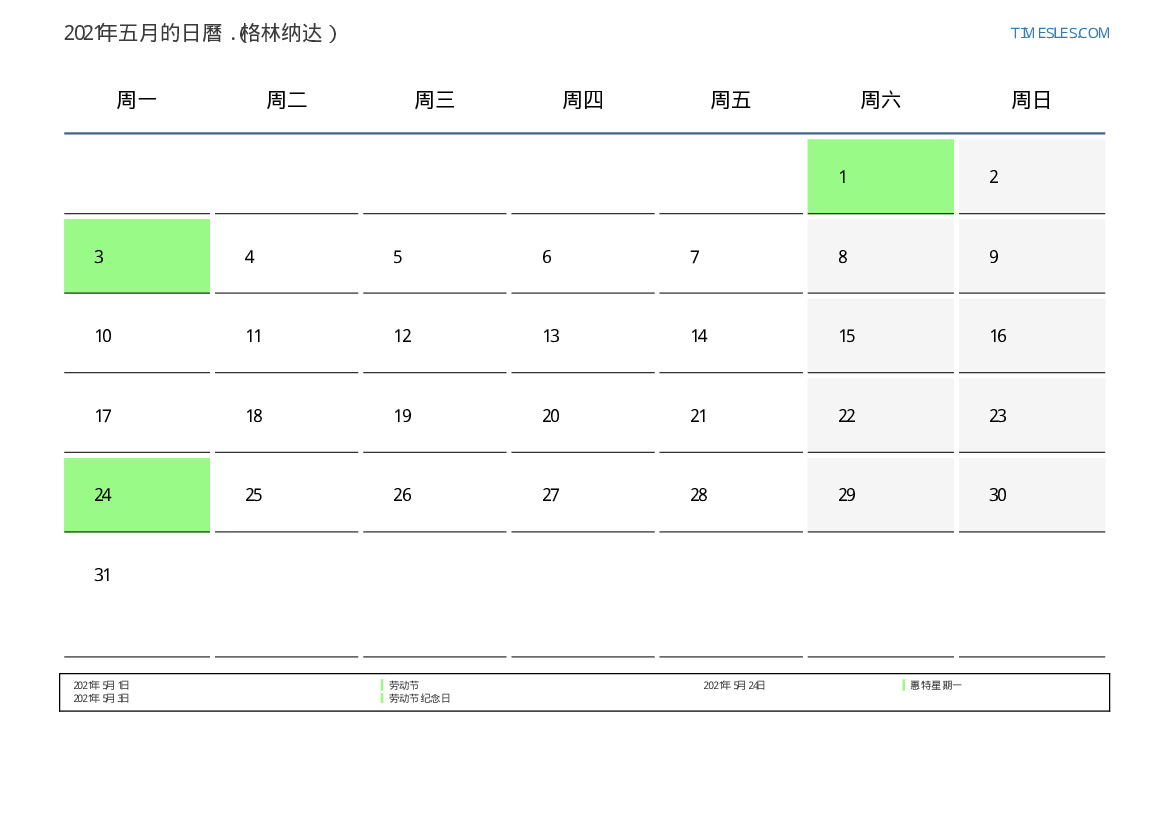The image size is (1169, 827).
Task: Select day 13 in the calendar
Action: coord(582,336)
